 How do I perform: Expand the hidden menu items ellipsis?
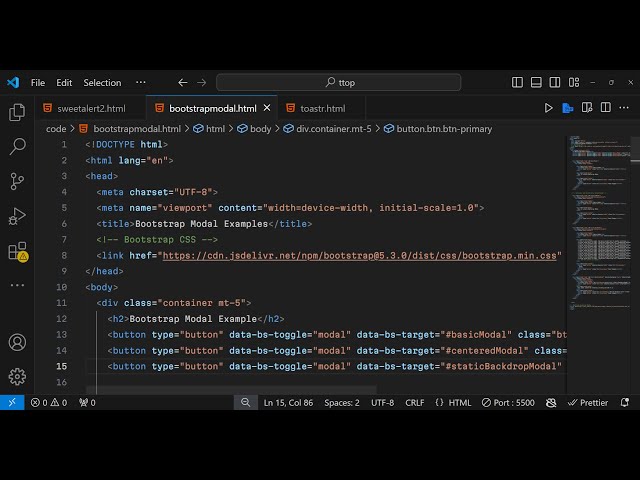[140, 83]
